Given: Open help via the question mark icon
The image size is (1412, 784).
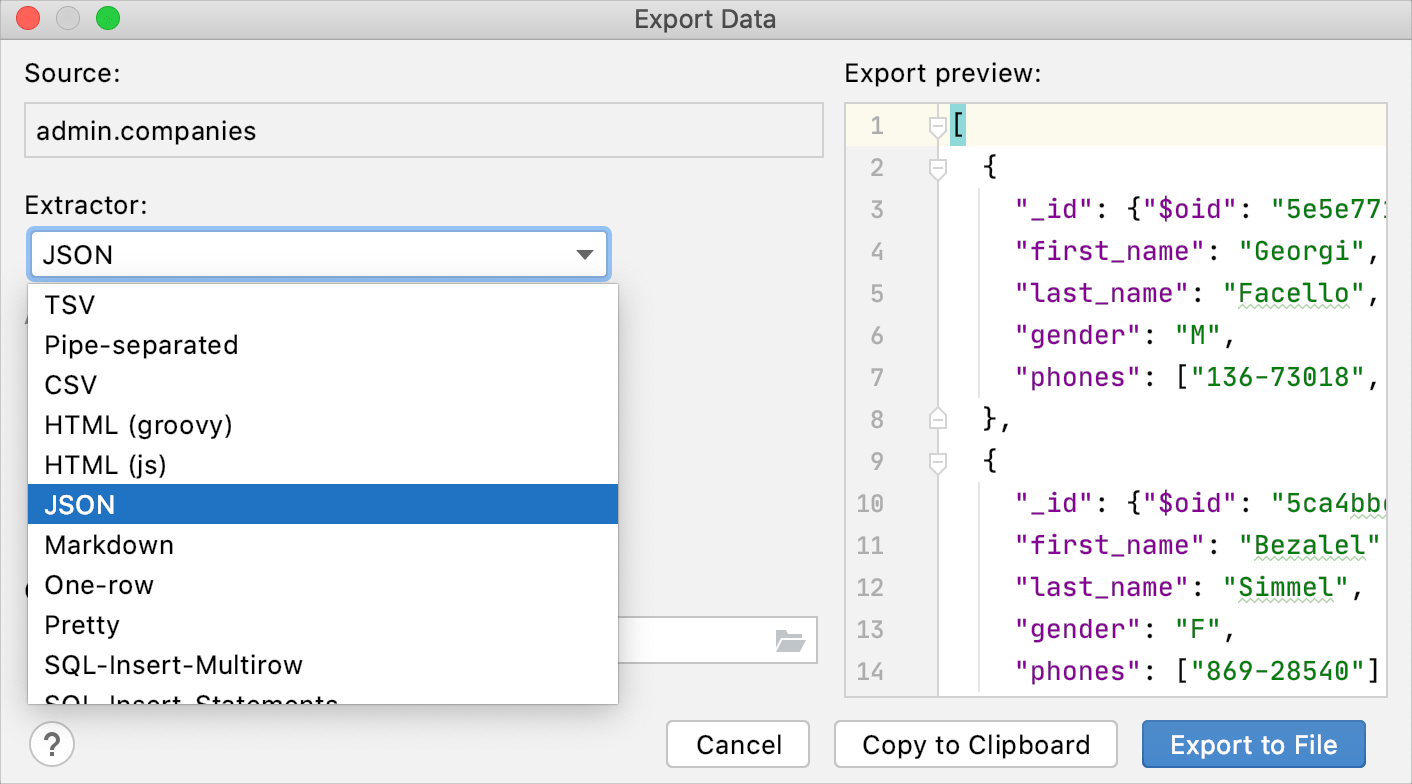Looking at the screenshot, I should click(x=52, y=744).
